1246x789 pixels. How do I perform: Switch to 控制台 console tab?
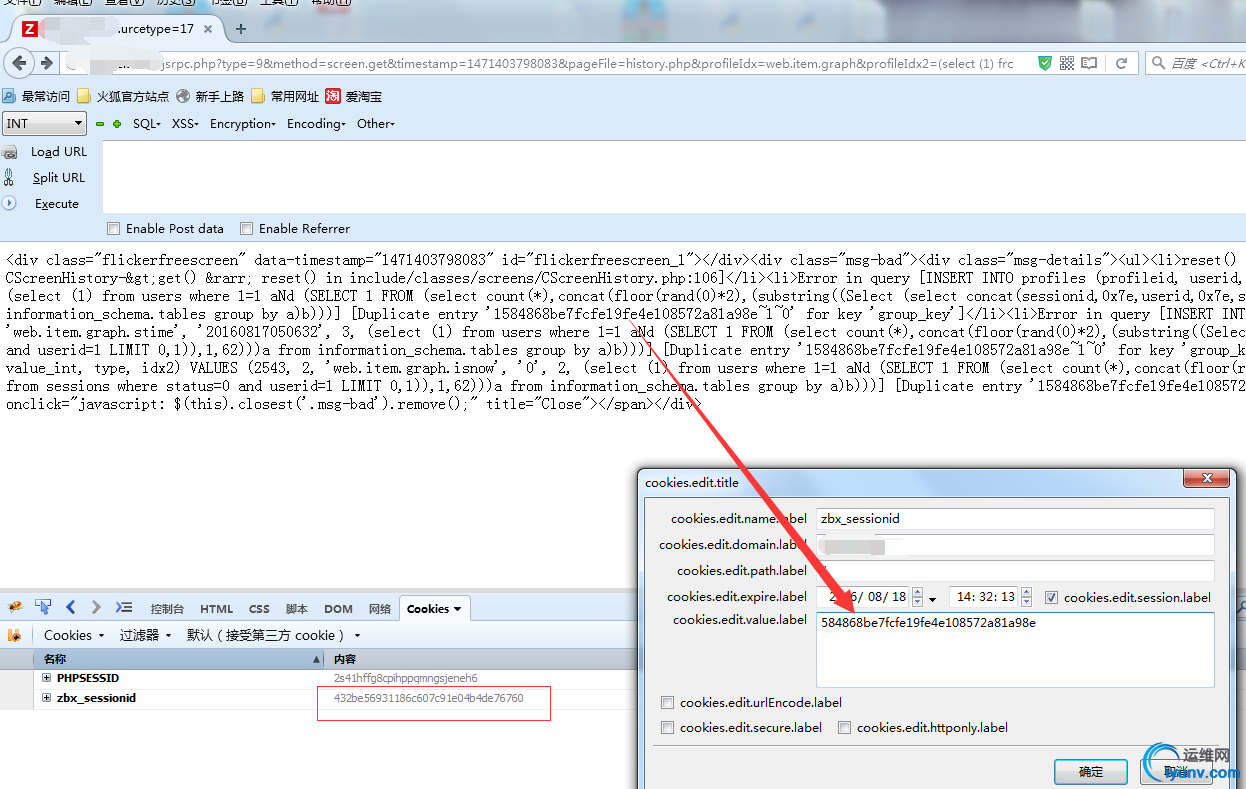click(167, 608)
